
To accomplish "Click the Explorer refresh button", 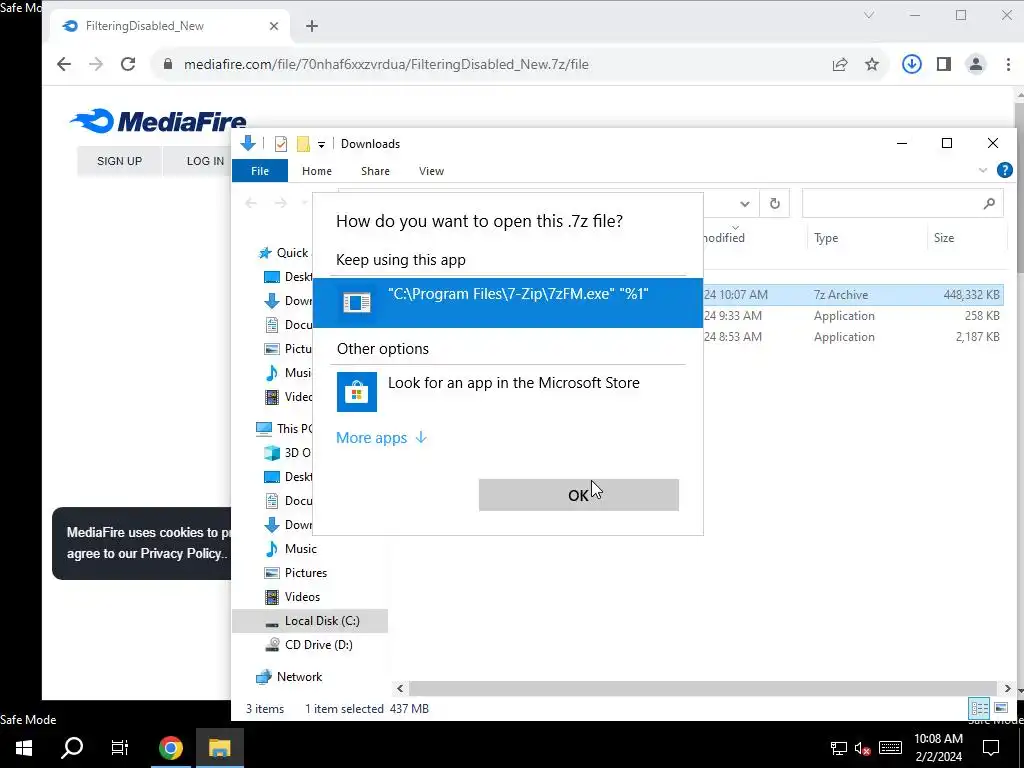I will pyautogui.click(x=775, y=203).
